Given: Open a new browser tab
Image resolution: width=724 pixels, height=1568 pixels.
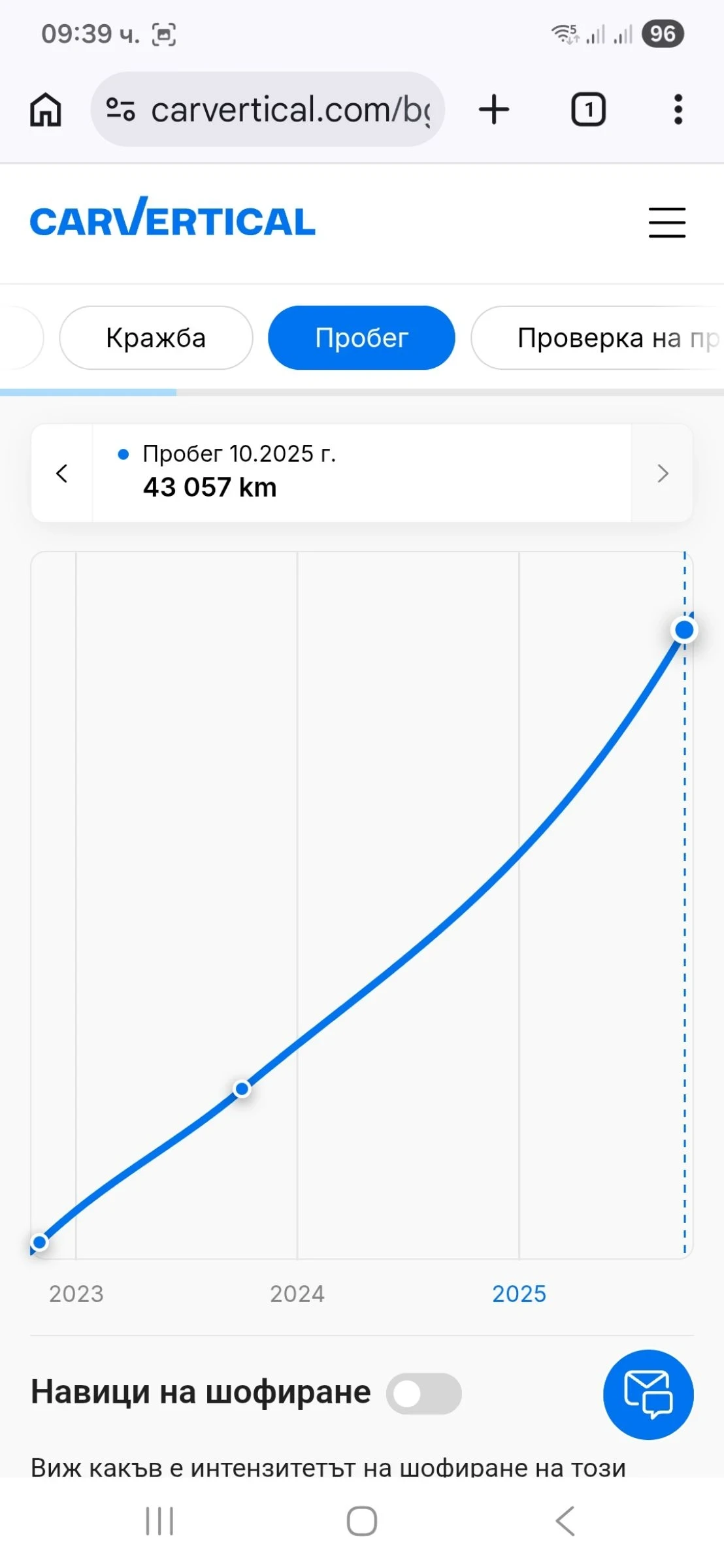Looking at the screenshot, I should [x=494, y=109].
